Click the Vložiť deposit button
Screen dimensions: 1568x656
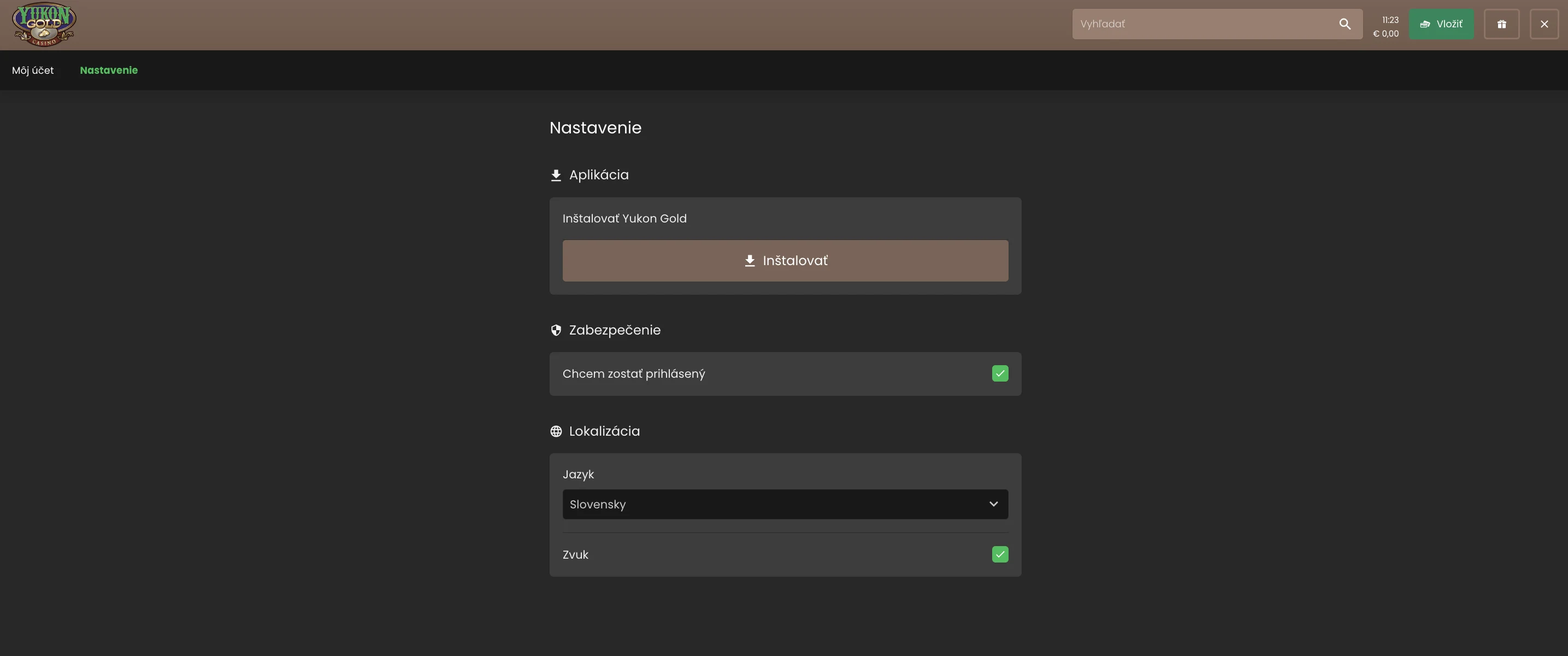[x=1441, y=25]
